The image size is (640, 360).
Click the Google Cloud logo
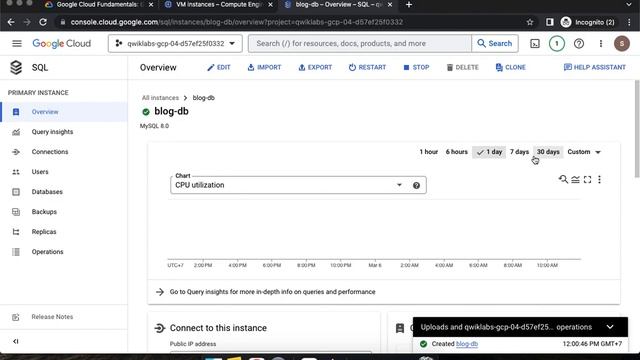click(x=62, y=44)
